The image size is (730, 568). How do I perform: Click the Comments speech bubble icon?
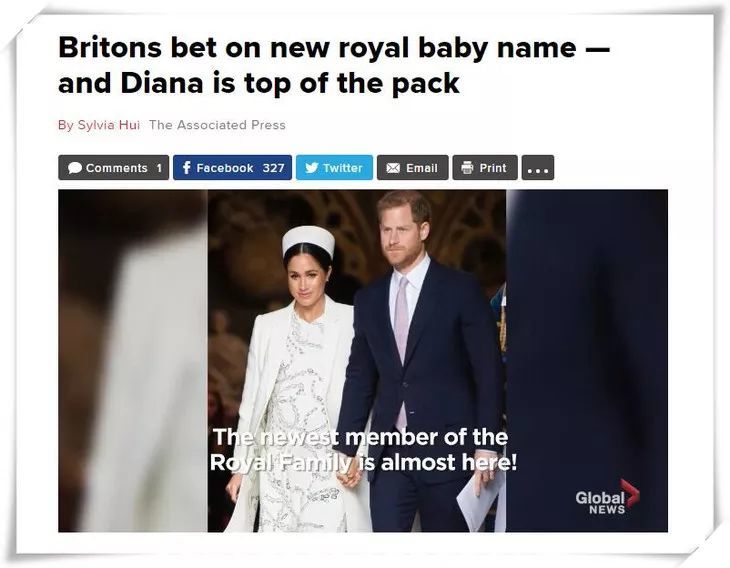[x=75, y=168]
